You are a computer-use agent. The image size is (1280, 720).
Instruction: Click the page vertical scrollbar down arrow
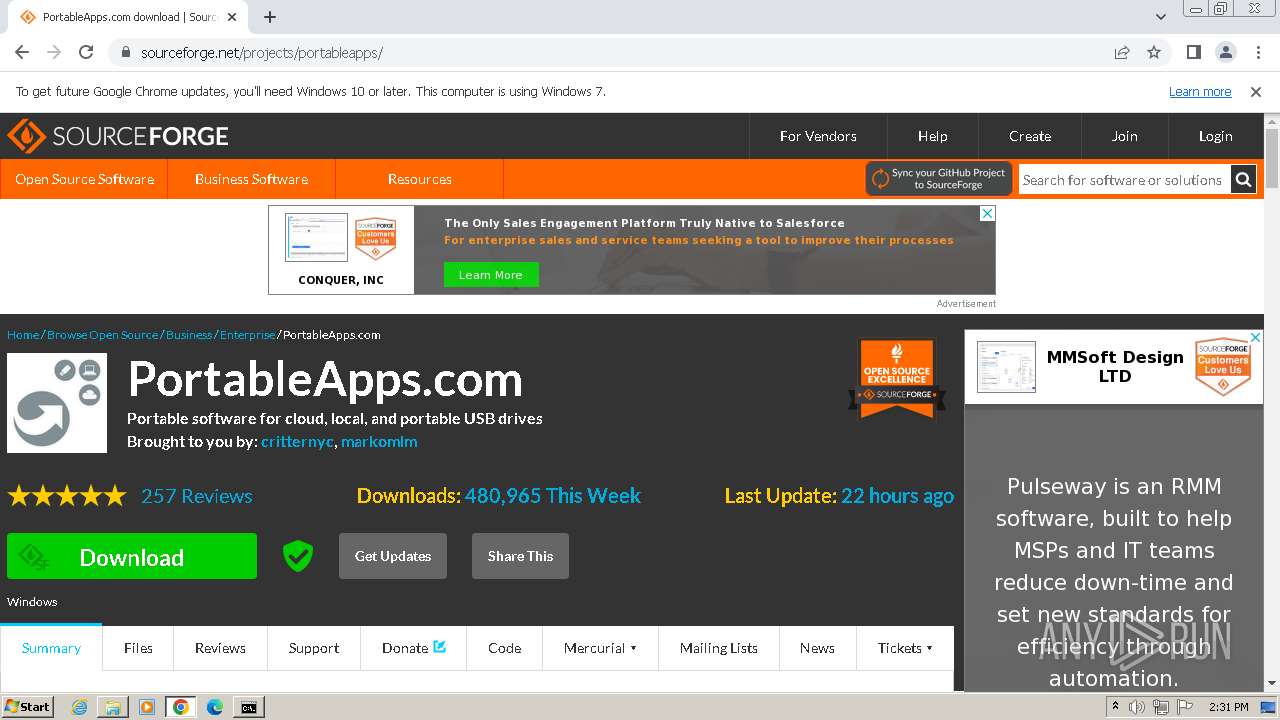pos(1272,682)
